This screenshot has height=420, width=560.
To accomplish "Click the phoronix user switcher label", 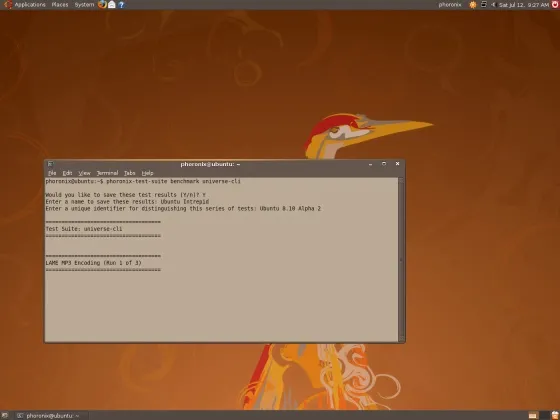I will click(x=450, y=5).
